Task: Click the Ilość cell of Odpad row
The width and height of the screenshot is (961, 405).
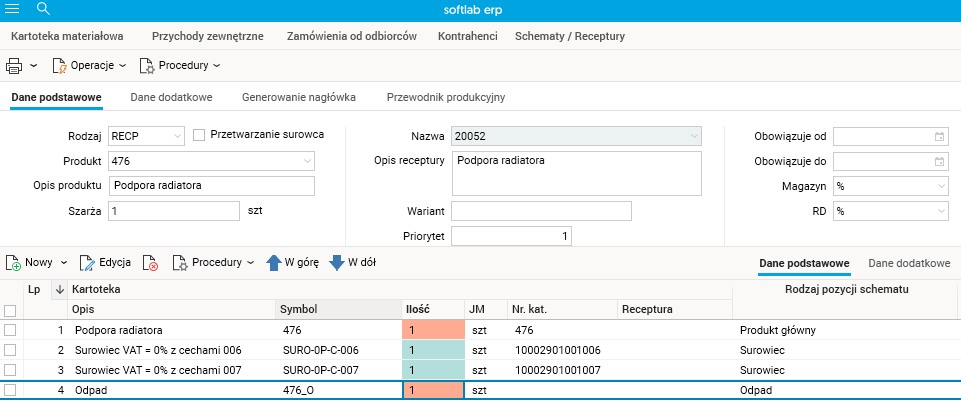Action: 433,390
